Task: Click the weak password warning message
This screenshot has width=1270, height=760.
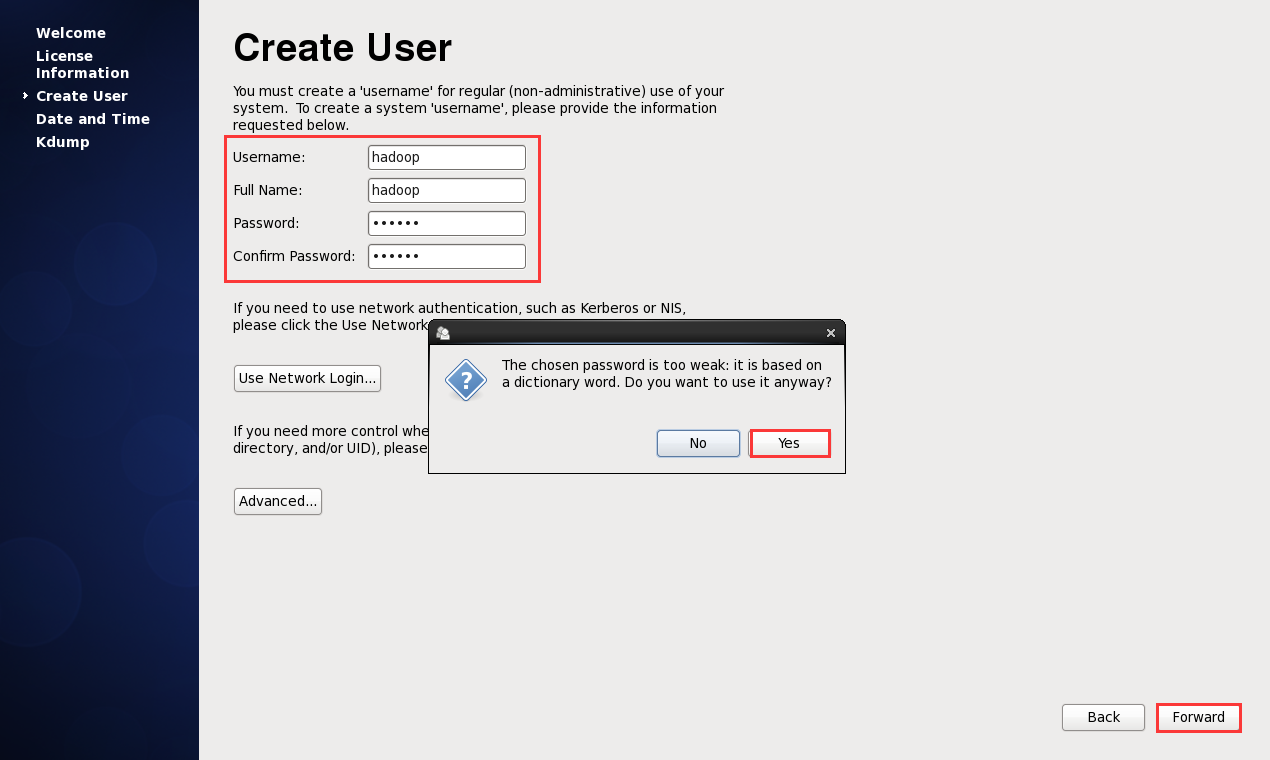Action: click(667, 373)
